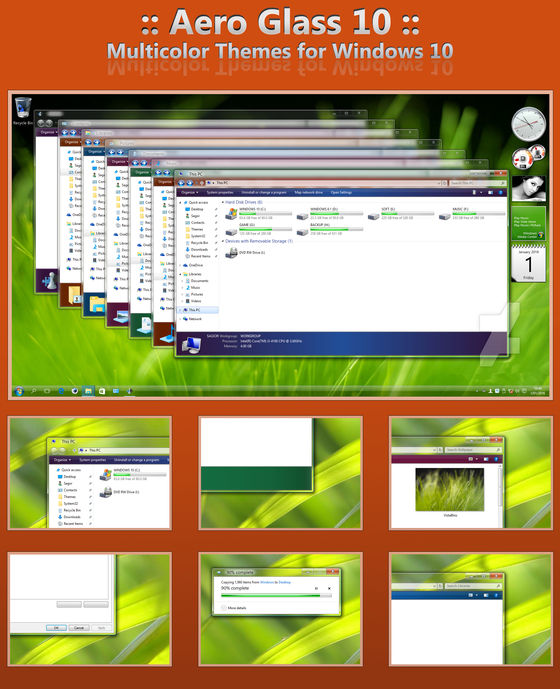Open the Recycle Bin on the desktop
The image size is (560, 689).
[23, 111]
